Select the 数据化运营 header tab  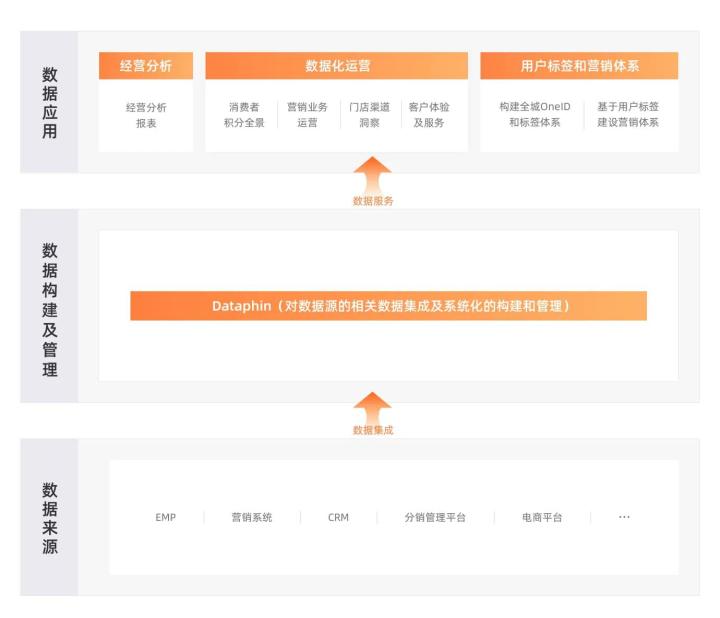tap(337, 66)
